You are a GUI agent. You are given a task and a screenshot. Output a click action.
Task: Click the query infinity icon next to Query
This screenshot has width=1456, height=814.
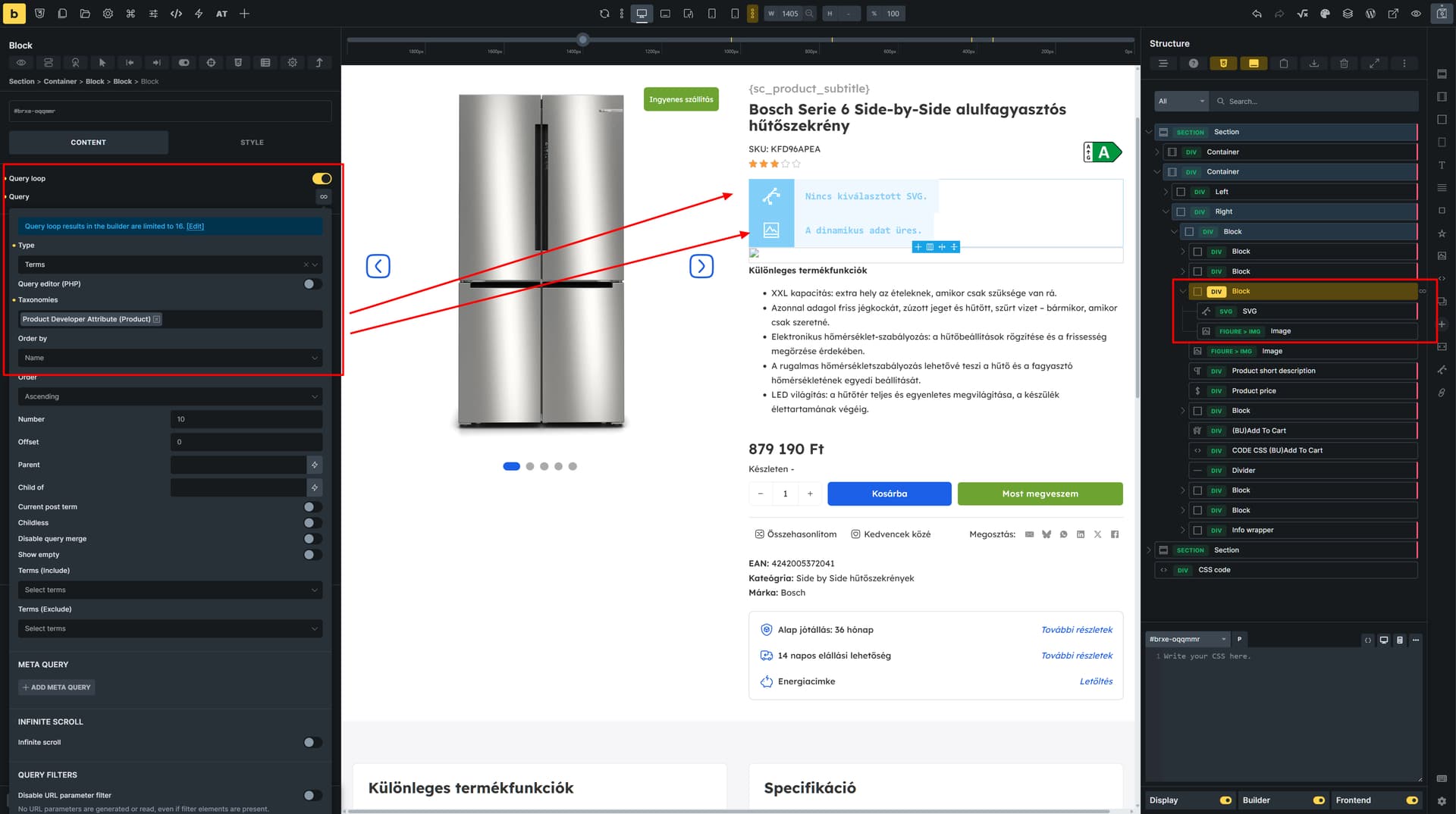click(324, 197)
